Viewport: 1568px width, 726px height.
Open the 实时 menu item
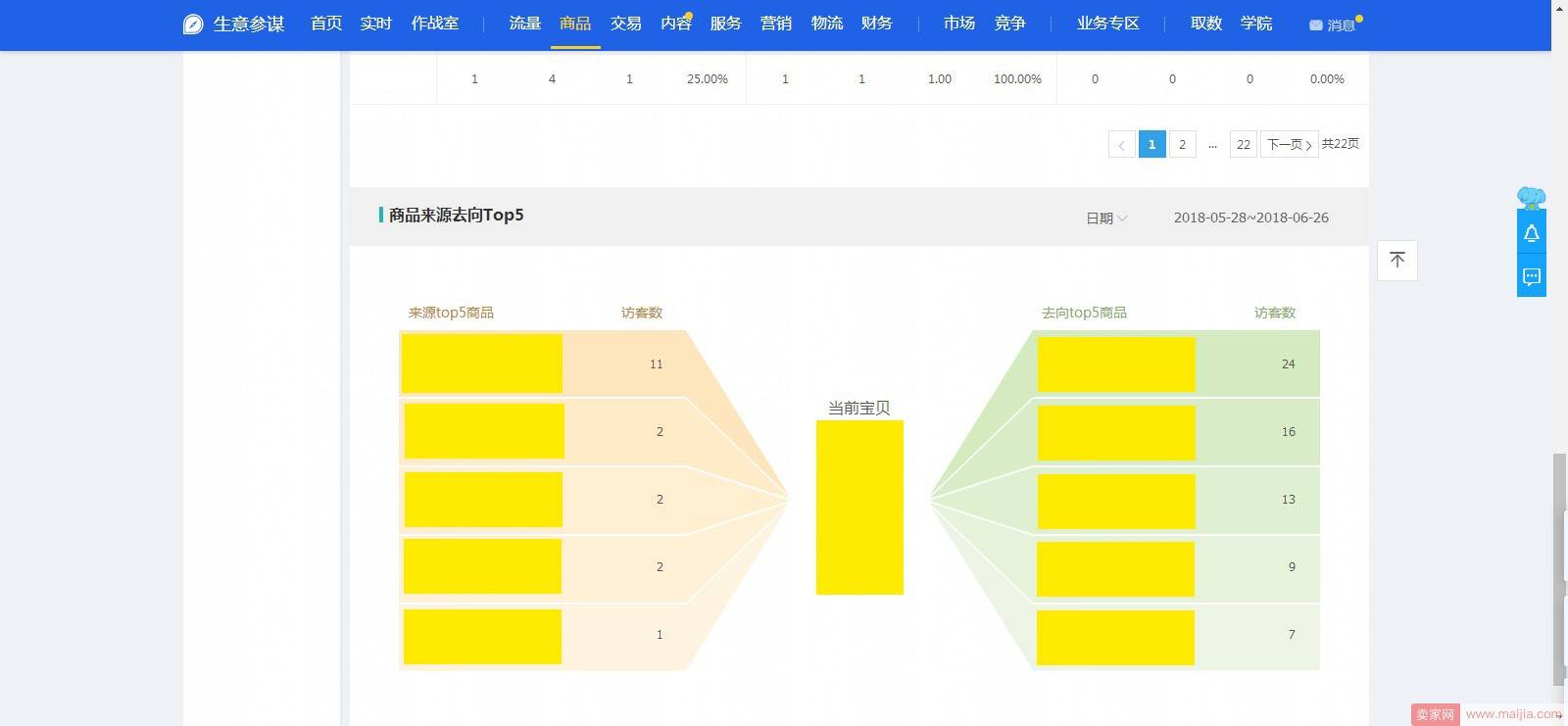pyautogui.click(x=375, y=24)
